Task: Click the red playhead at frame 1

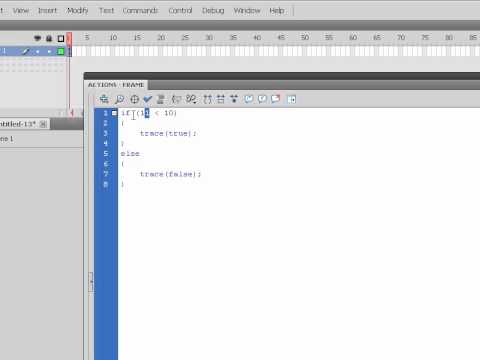Action: pyautogui.click(x=69, y=39)
